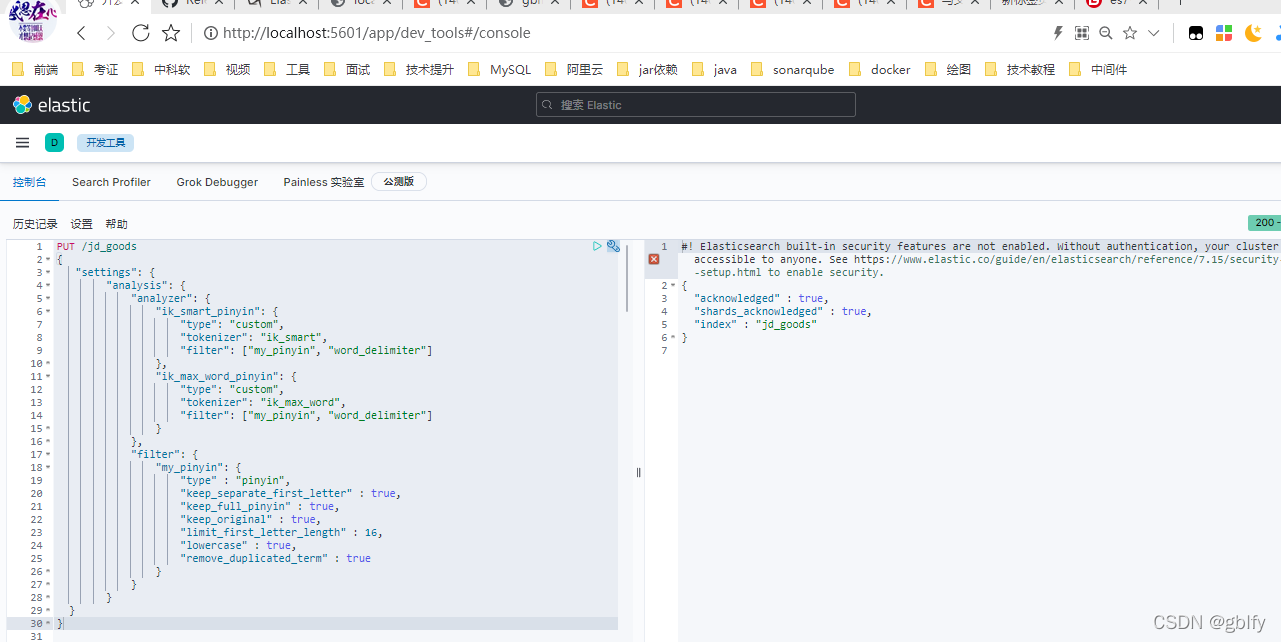
Task: Open the MySQL bookmark folder
Action: (x=499, y=69)
